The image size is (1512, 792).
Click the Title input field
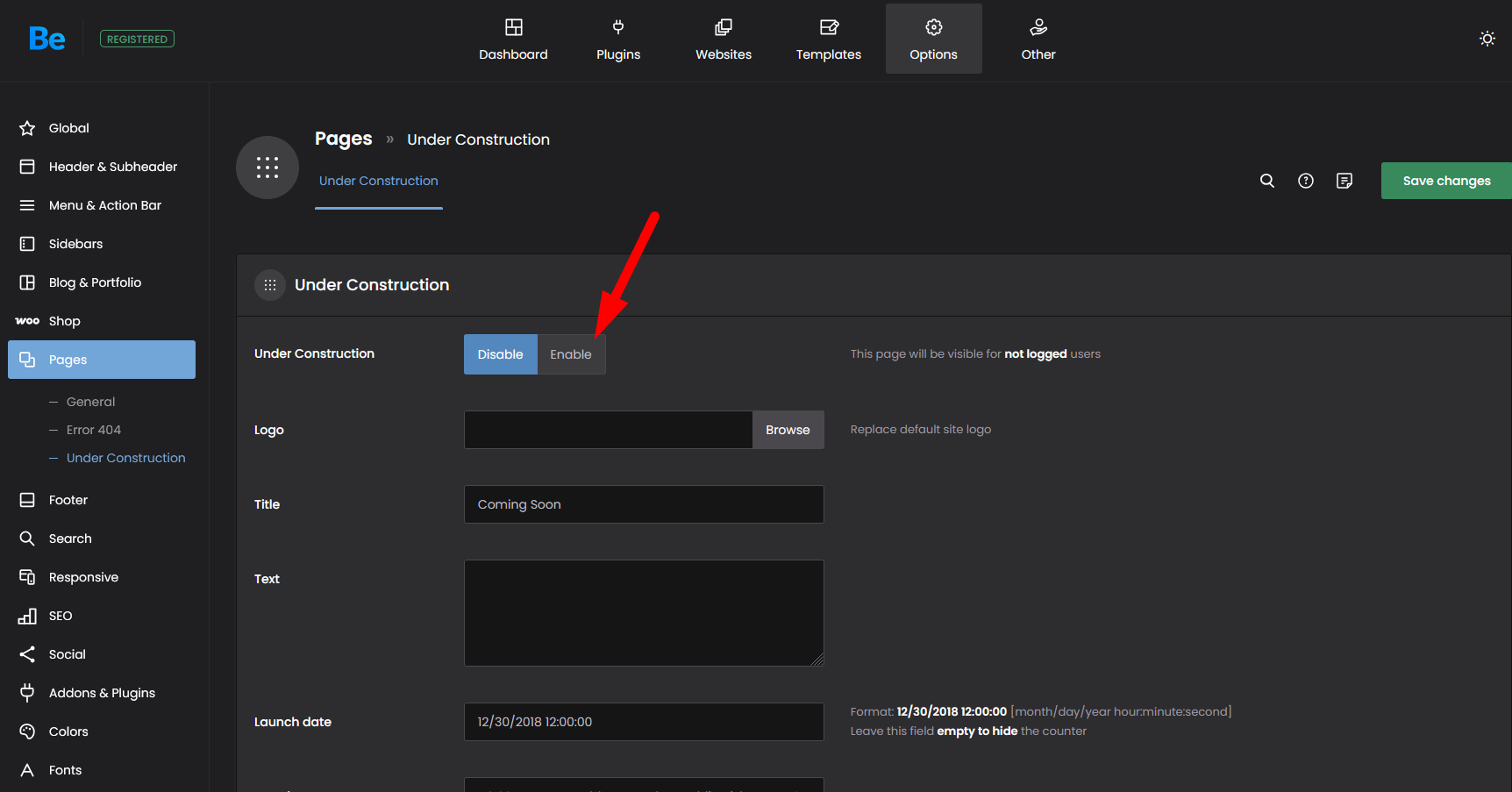(x=643, y=504)
